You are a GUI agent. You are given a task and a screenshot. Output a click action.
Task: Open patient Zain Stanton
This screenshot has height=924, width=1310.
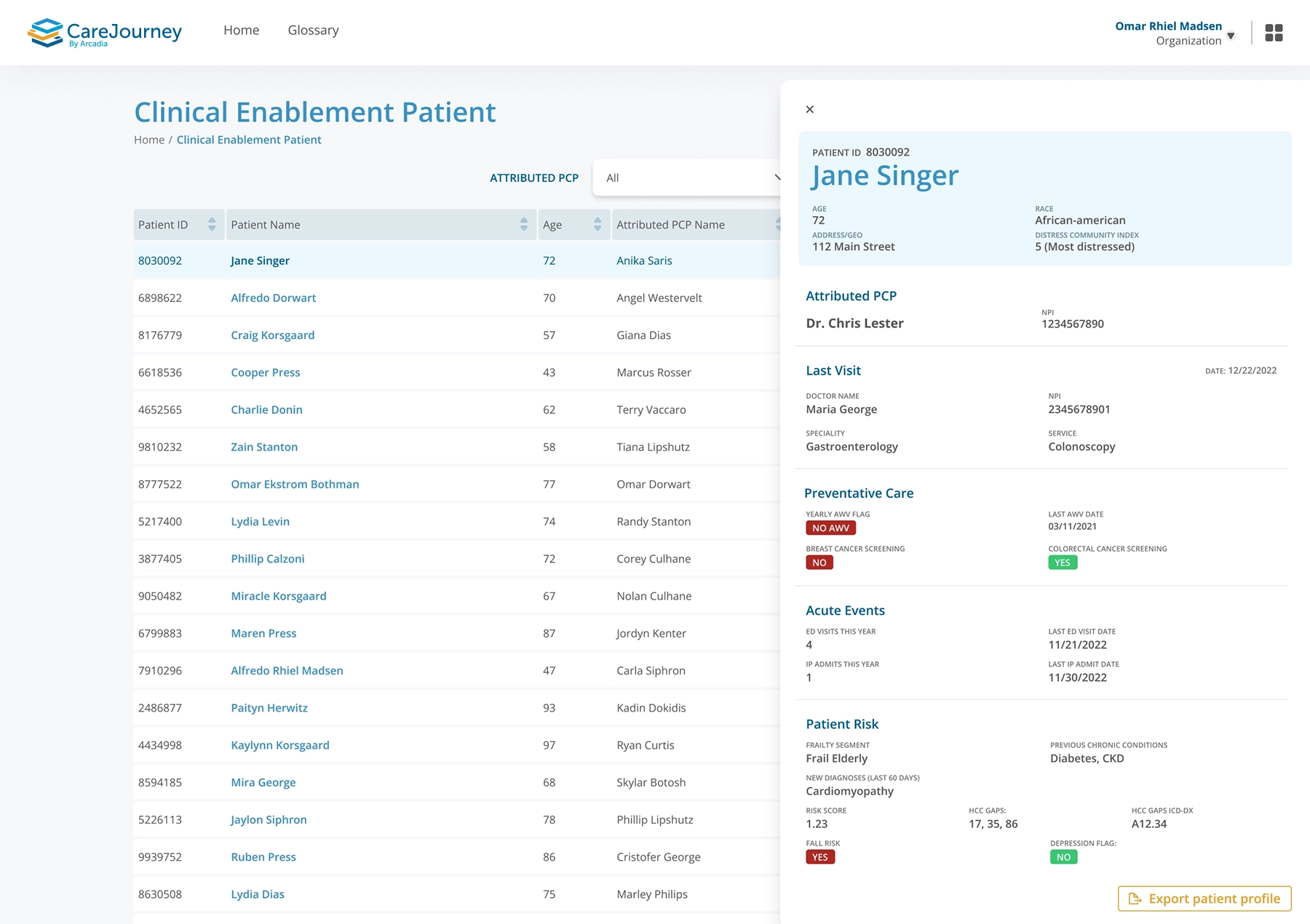point(264,447)
